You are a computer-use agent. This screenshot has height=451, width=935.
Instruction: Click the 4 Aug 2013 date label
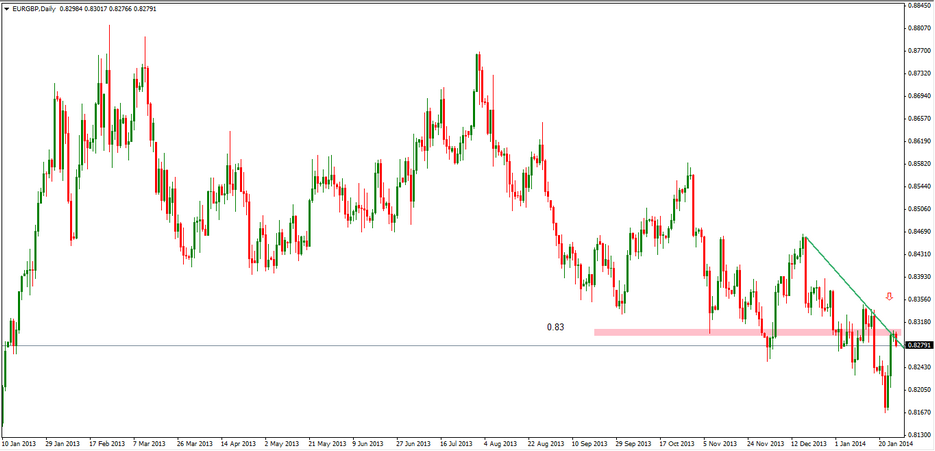pyautogui.click(x=499, y=441)
